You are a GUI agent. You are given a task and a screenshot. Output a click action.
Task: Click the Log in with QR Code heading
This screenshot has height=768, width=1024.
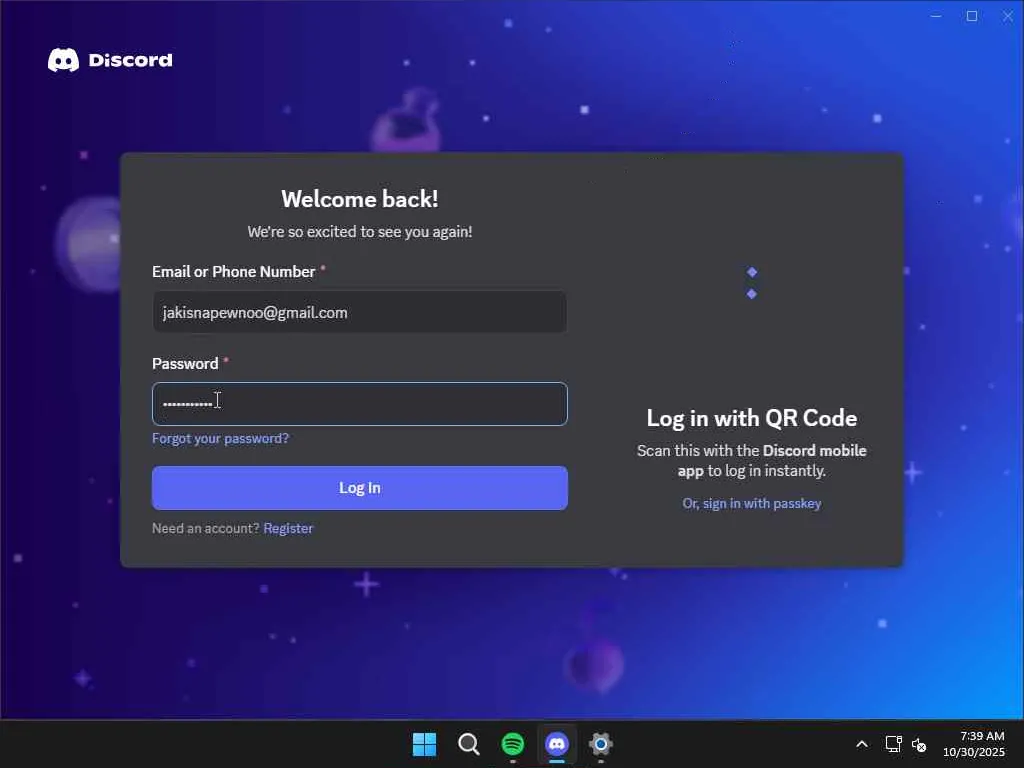[752, 418]
